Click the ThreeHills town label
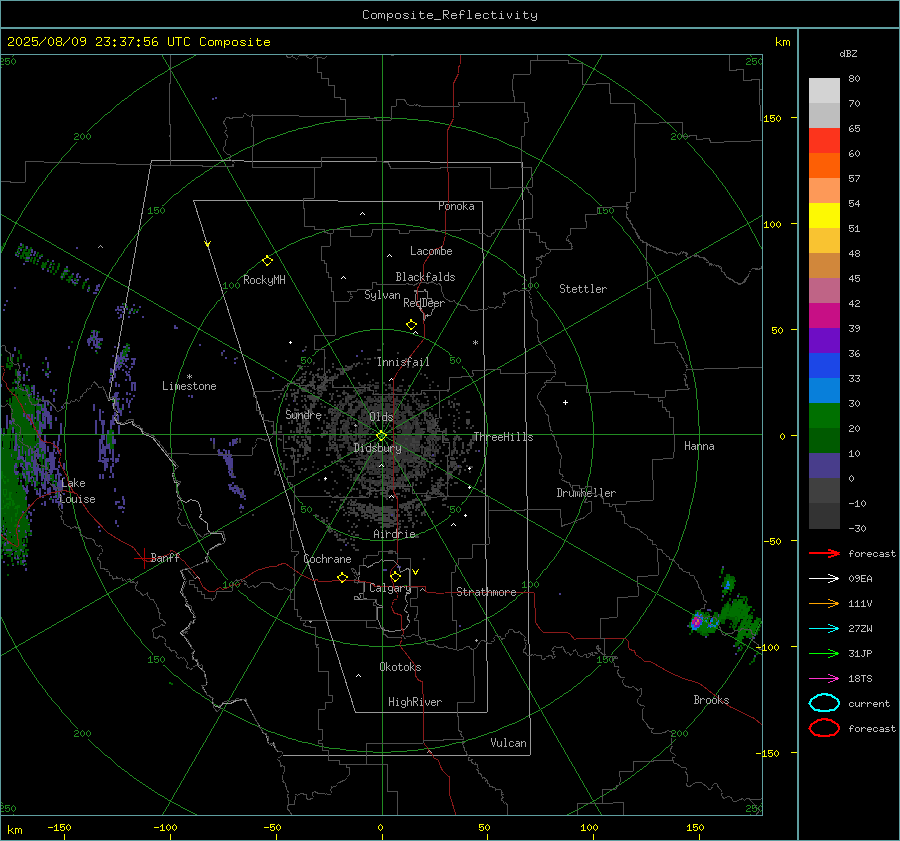Image resolution: width=900 pixels, height=841 pixels. pyautogui.click(x=503, y=437)
